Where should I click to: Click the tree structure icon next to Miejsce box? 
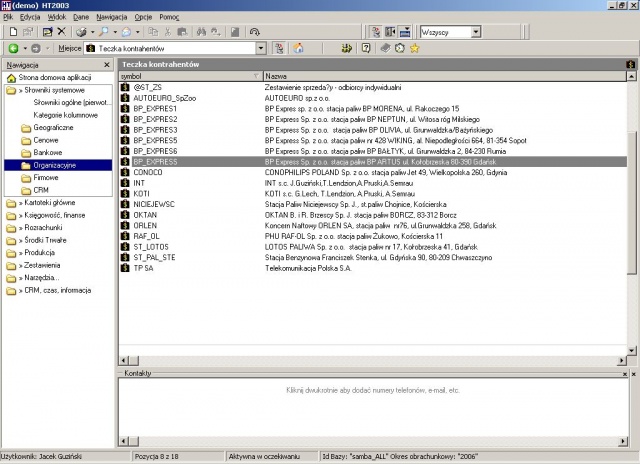coord(279,49)
